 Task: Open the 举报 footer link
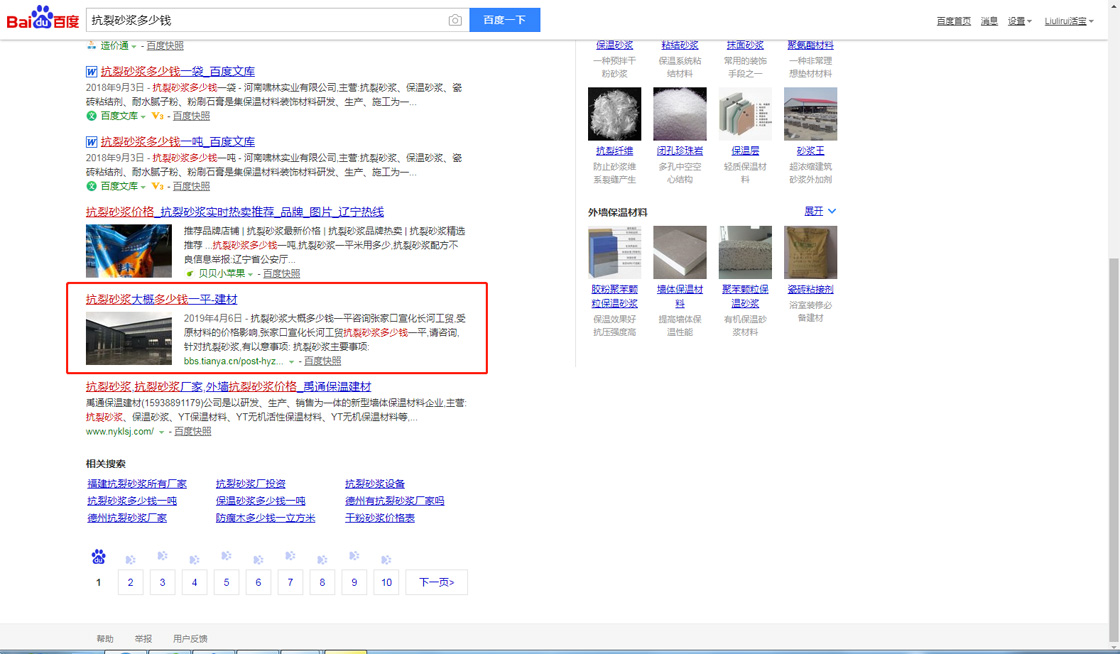click(x=143, y=639)
